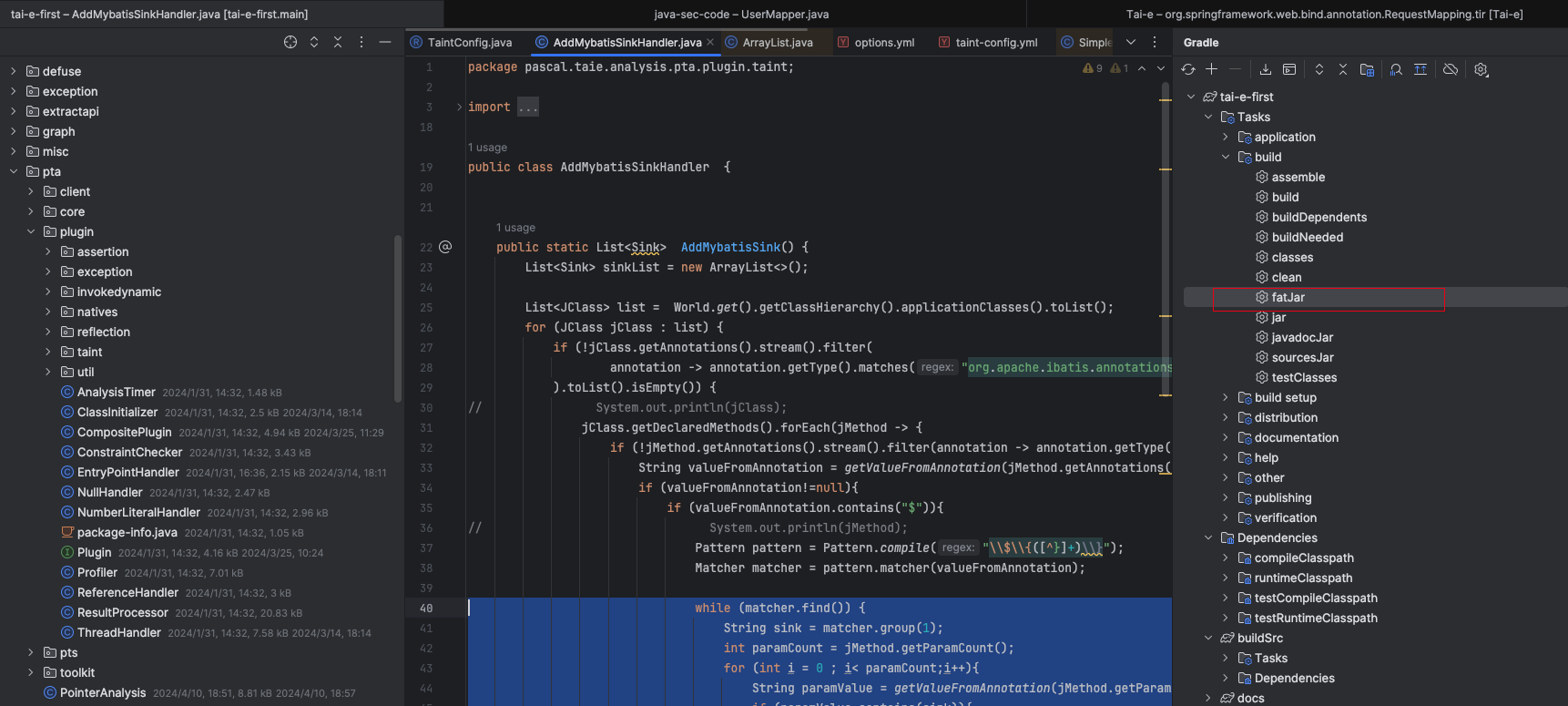The width and height of the screenshot is (1568, 706).
Task: Open editor tabs three-dot menu
Action: coord(1155,42)
